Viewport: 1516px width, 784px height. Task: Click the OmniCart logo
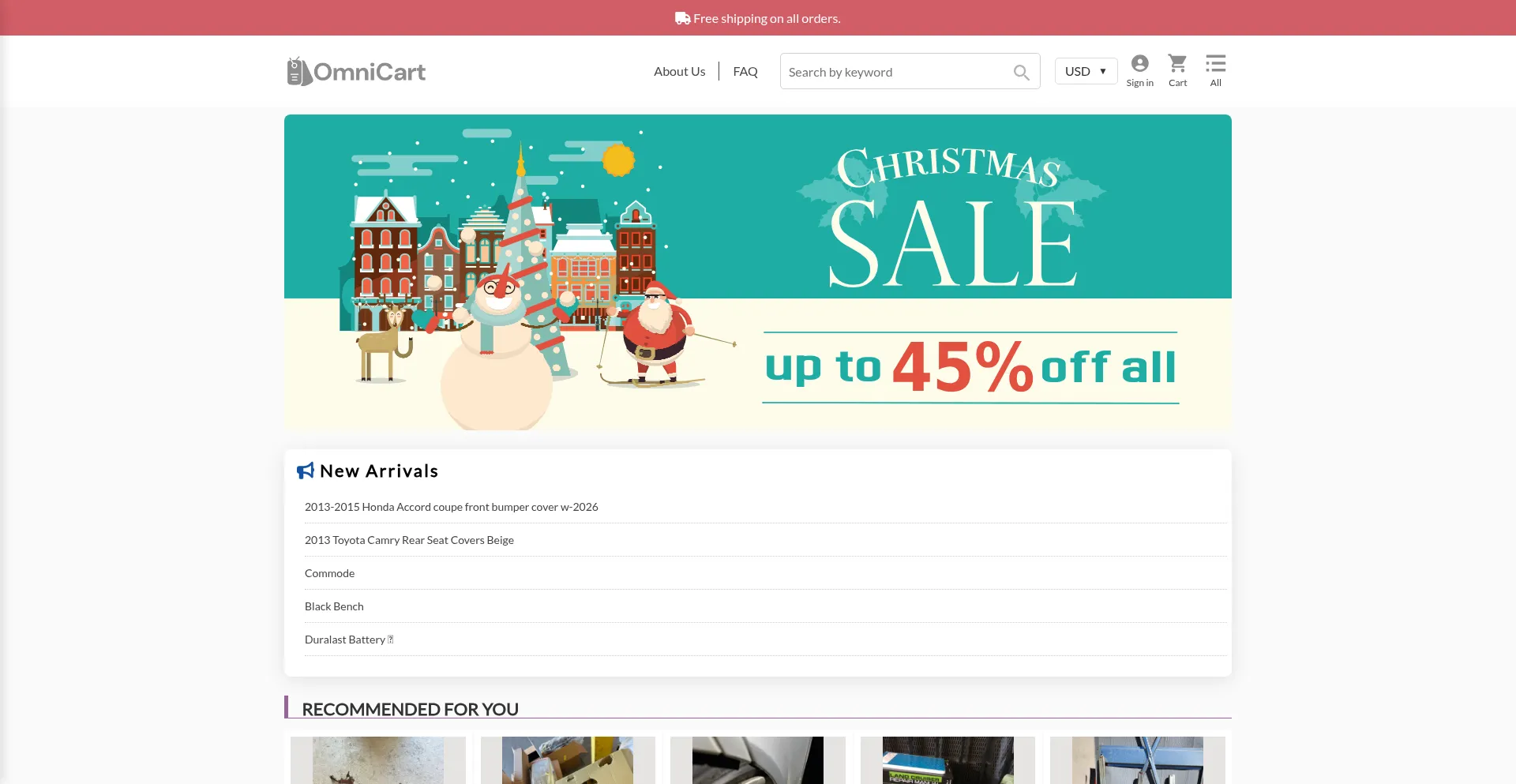[x=356, y=72]
